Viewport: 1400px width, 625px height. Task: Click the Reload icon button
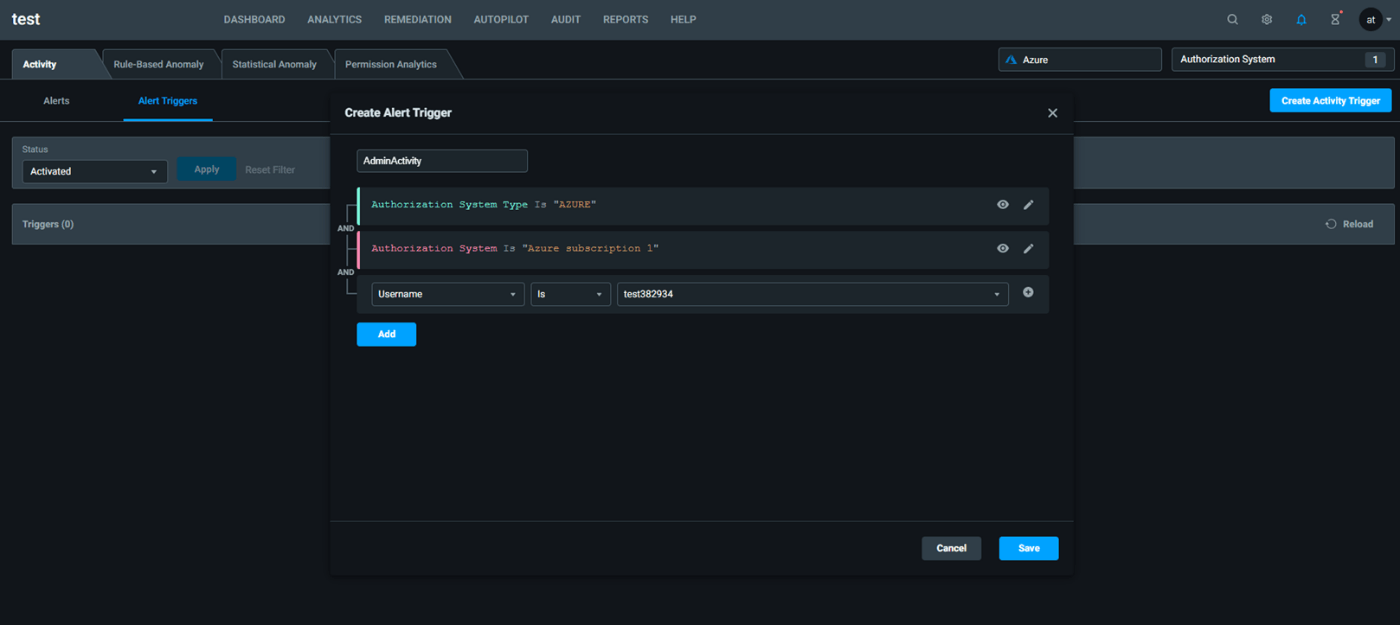pyautogui.click(x=1331, y=224)
